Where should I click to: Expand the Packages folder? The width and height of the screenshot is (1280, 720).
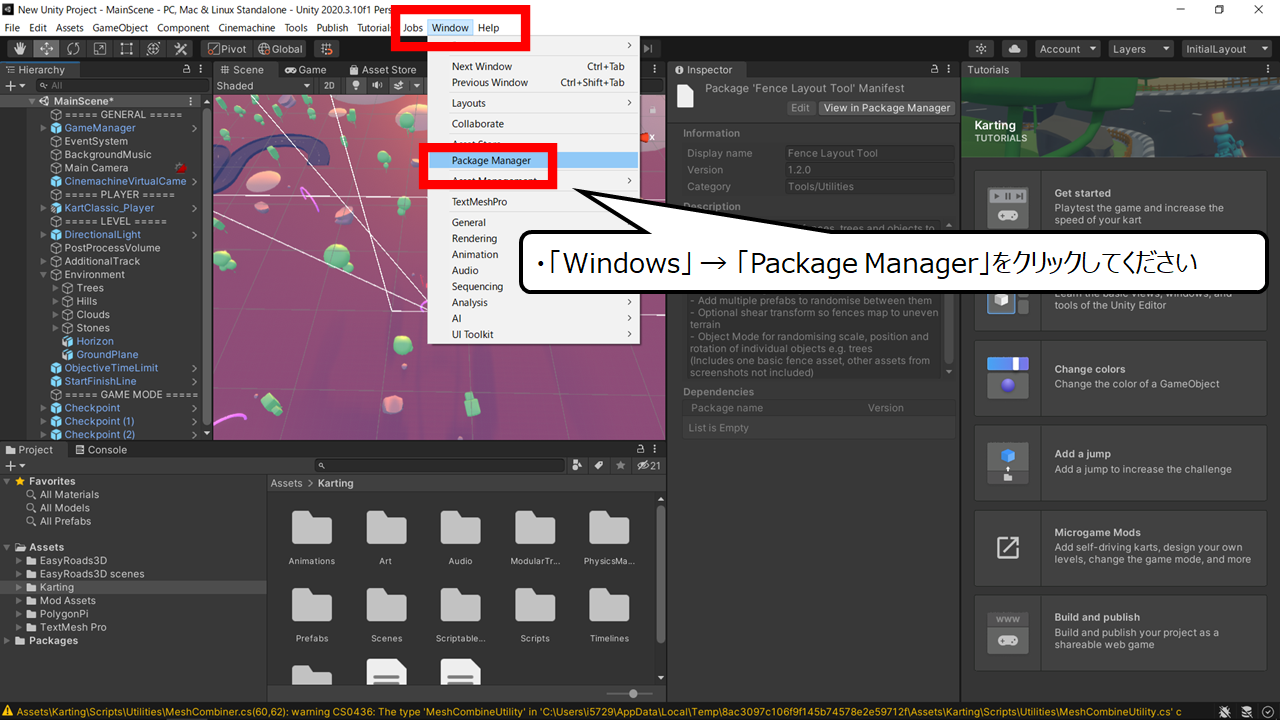coord(8,641)
